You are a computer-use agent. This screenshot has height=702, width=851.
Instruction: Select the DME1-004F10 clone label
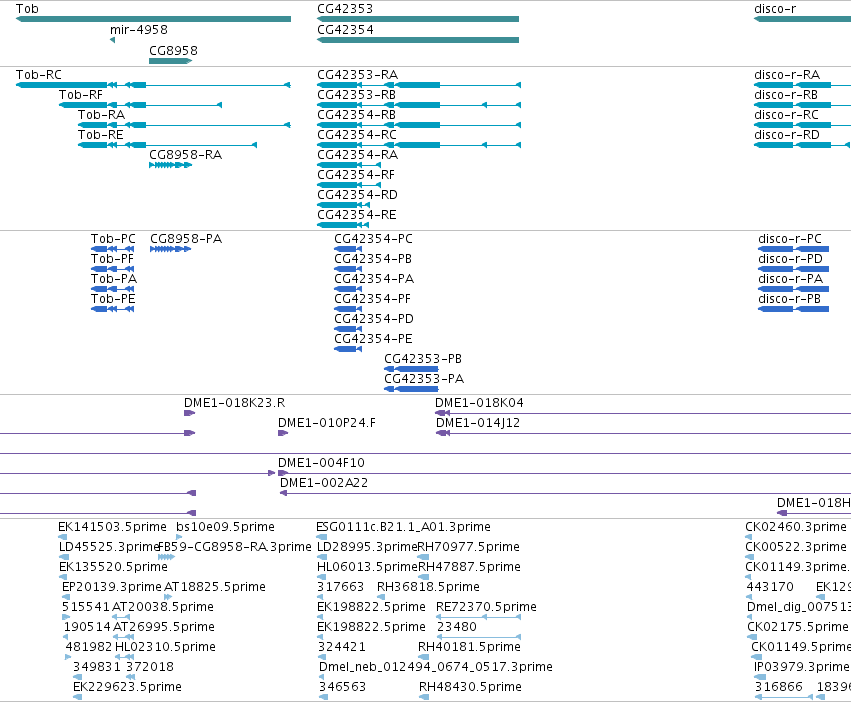tap(321, 464)
